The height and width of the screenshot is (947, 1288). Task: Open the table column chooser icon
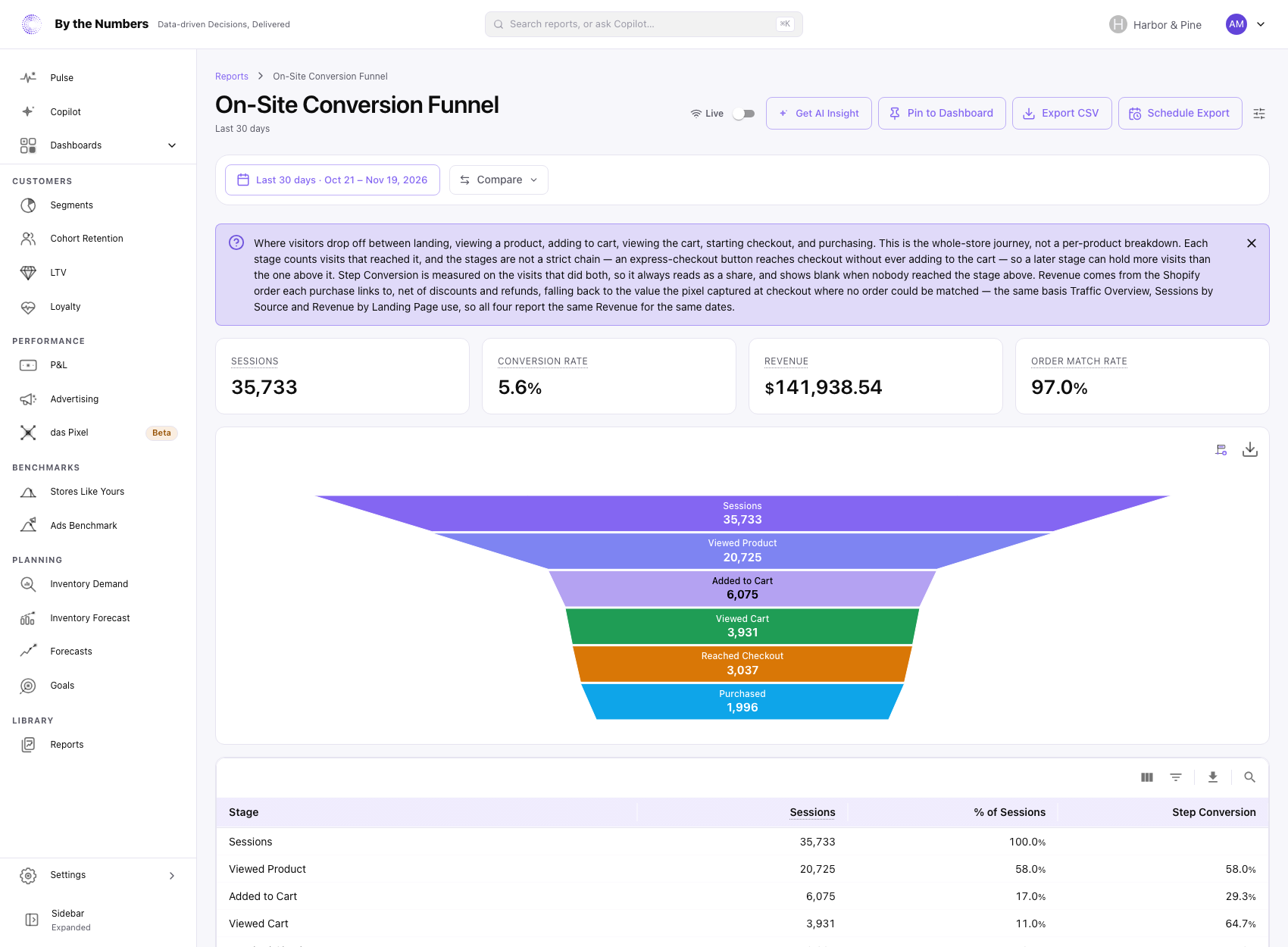tap(1147, 777)
